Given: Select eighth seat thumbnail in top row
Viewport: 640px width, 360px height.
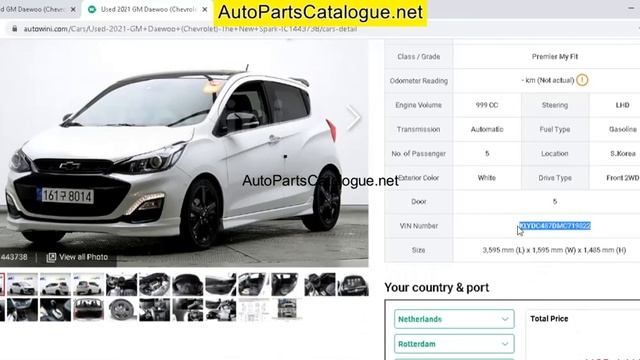Looking at the screenshot, I should pyautogui.click(x=254, y=284).
